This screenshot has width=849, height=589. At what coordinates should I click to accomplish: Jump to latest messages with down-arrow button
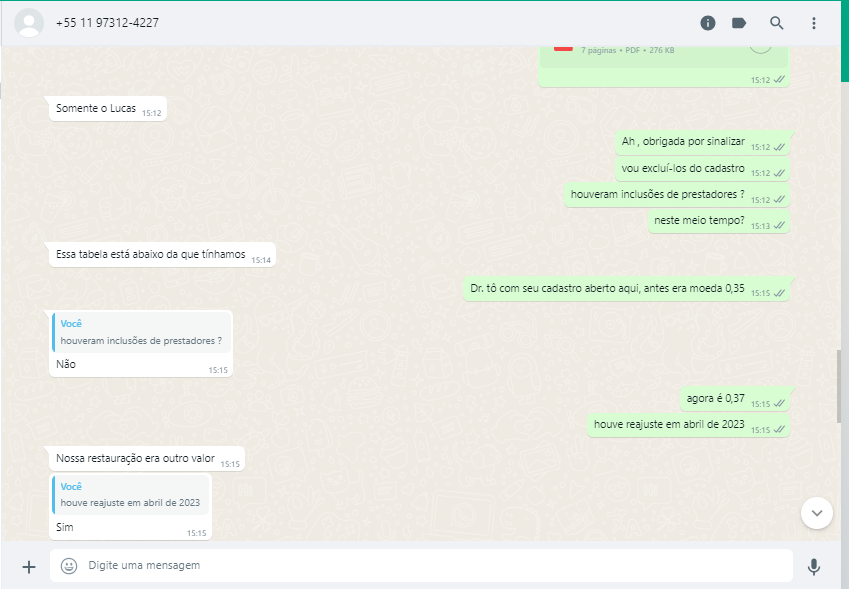817,513
